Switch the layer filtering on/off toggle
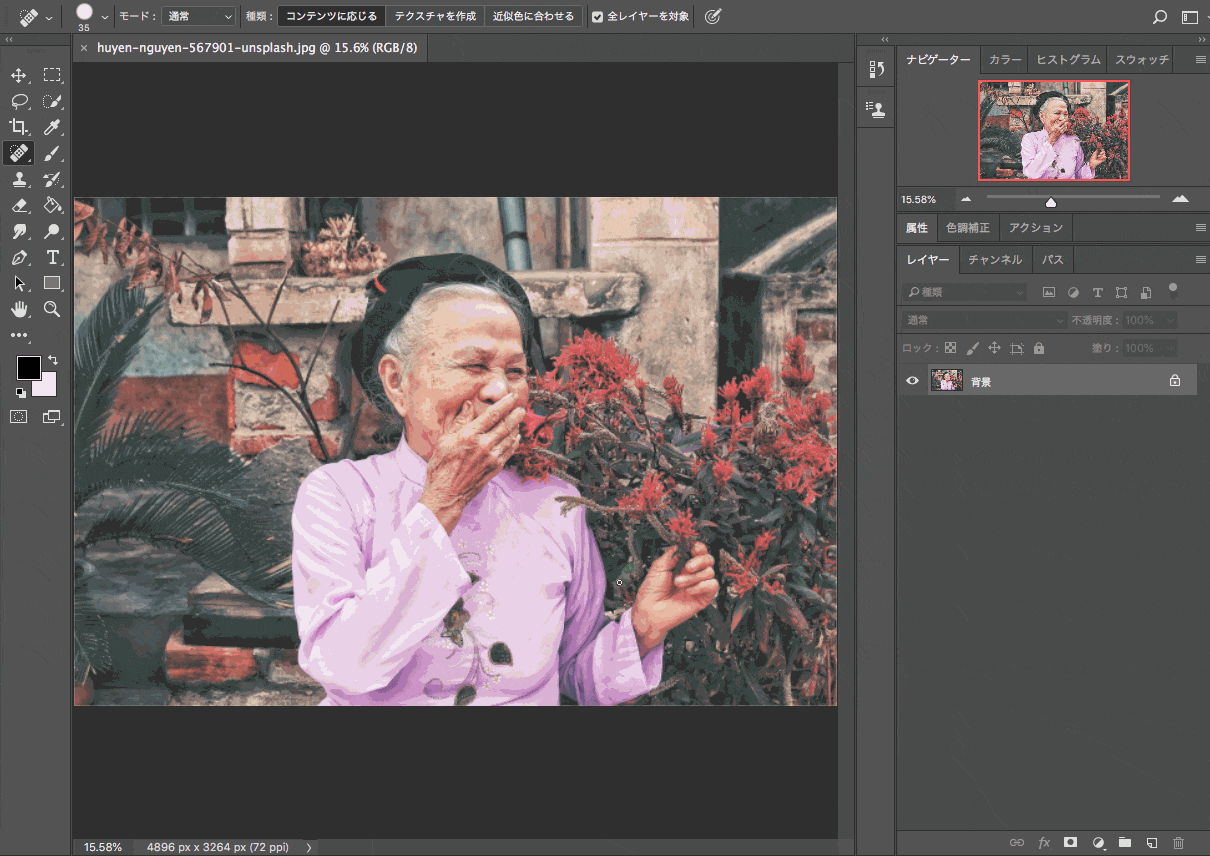 [1173, 291]
